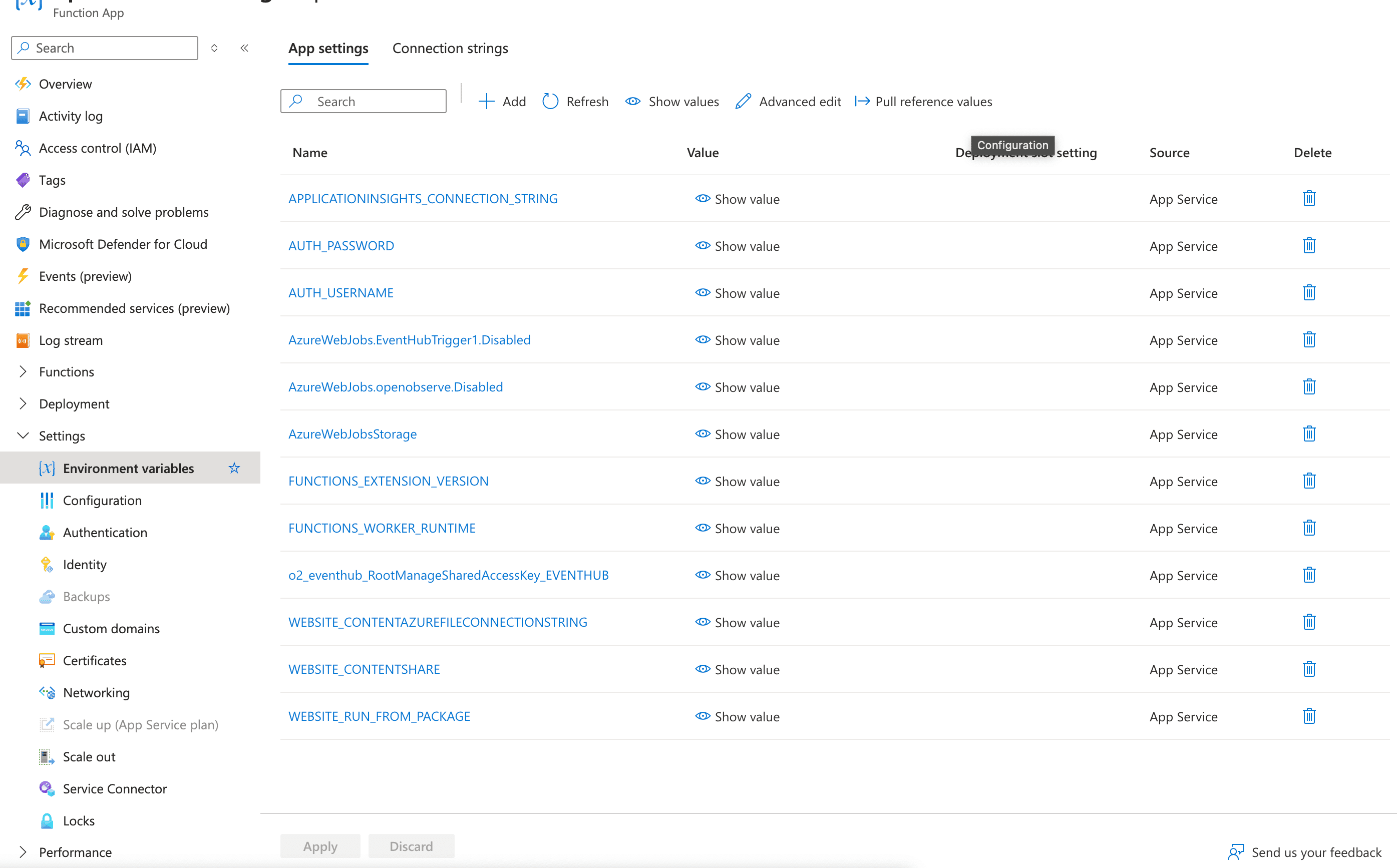Image resolution: width=1397 pixels, height=868 pixels.
Task: Collapse the sidebar with double chevron icon
Action: (245, 48)
